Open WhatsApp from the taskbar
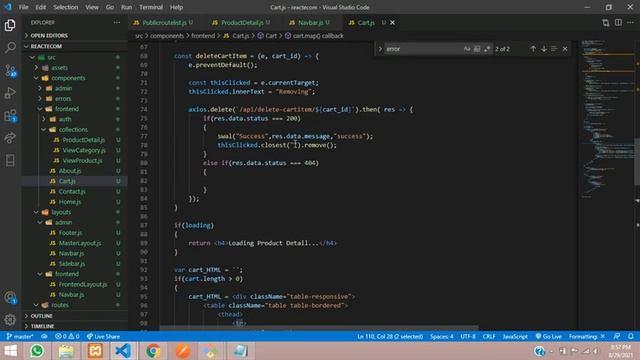 37,351
